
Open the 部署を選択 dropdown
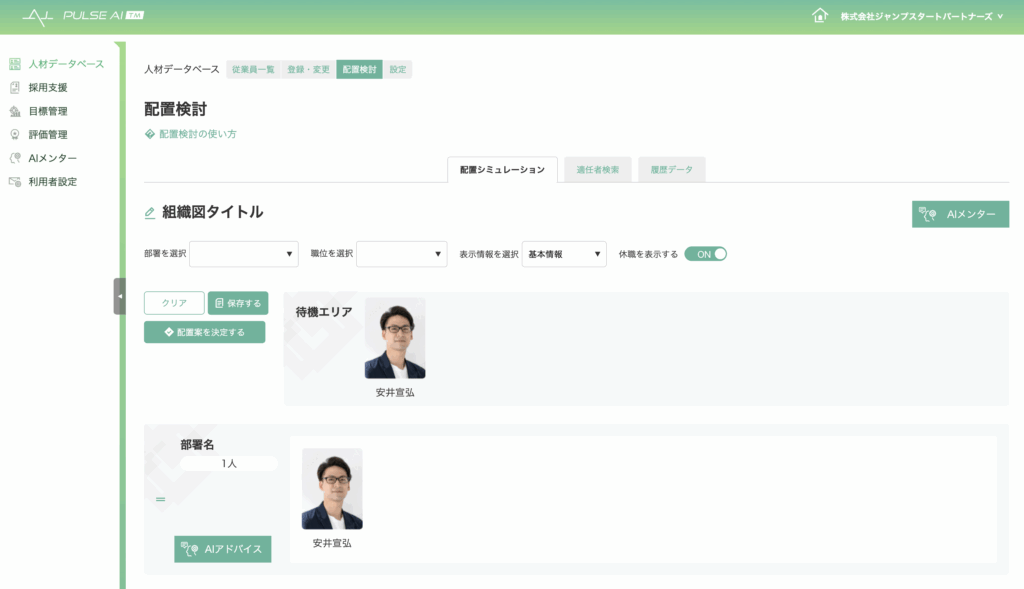click(x=244, y=254)
